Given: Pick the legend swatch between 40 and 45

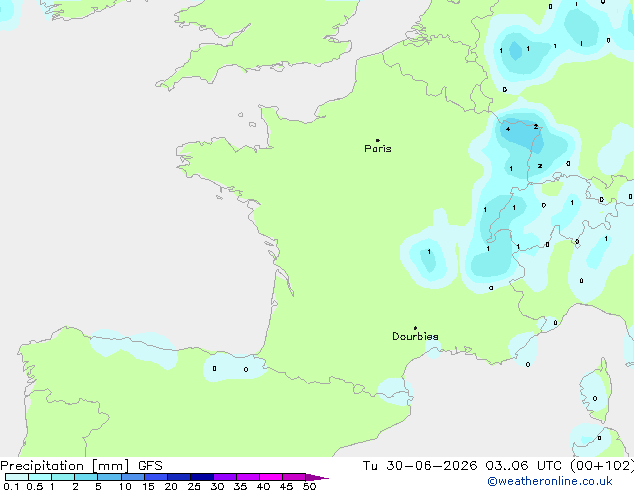Looking at the screenshot, I should click(x=271, y=477).
